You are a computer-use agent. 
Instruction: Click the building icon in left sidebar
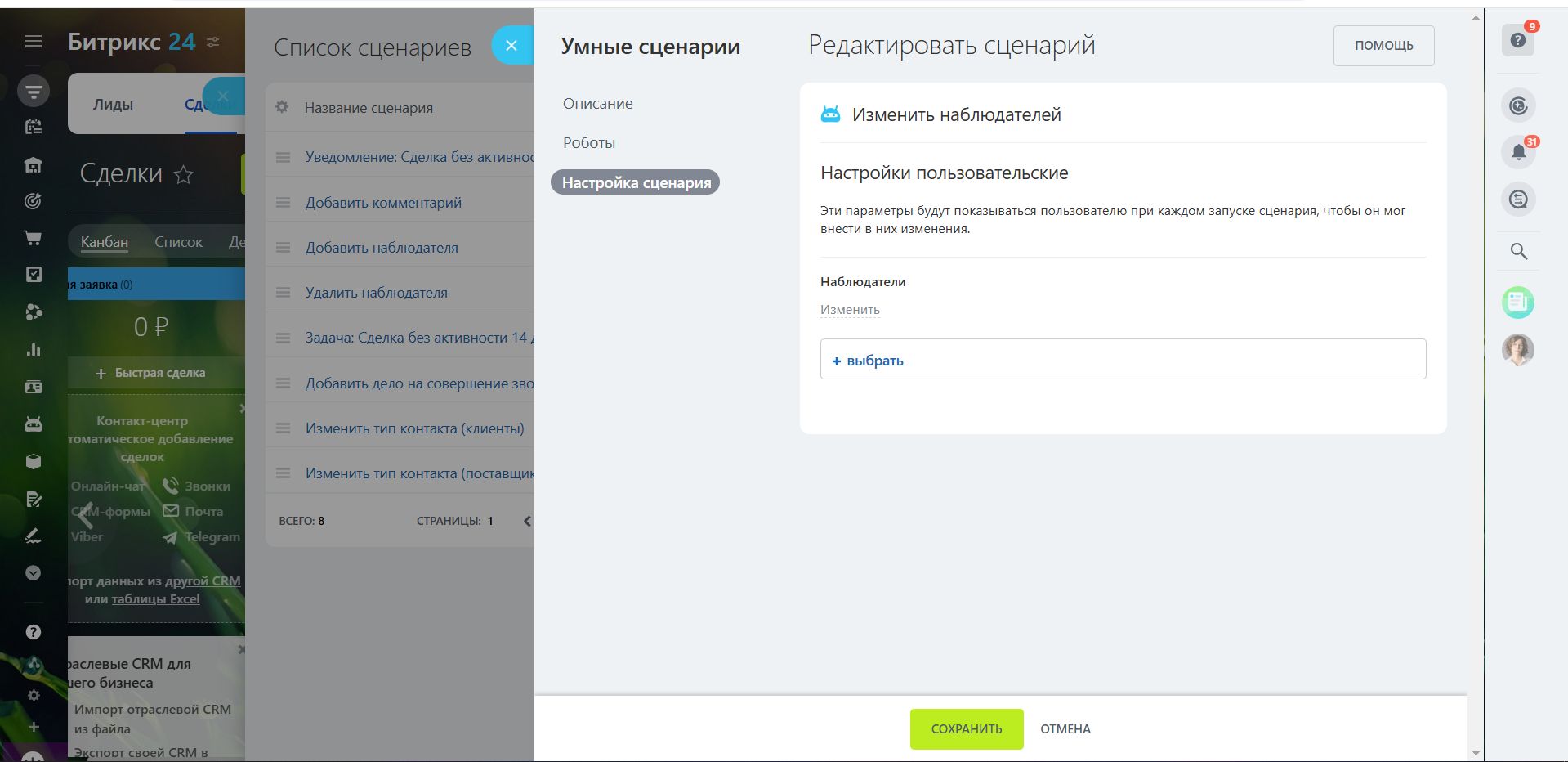[x=34, y=164]
